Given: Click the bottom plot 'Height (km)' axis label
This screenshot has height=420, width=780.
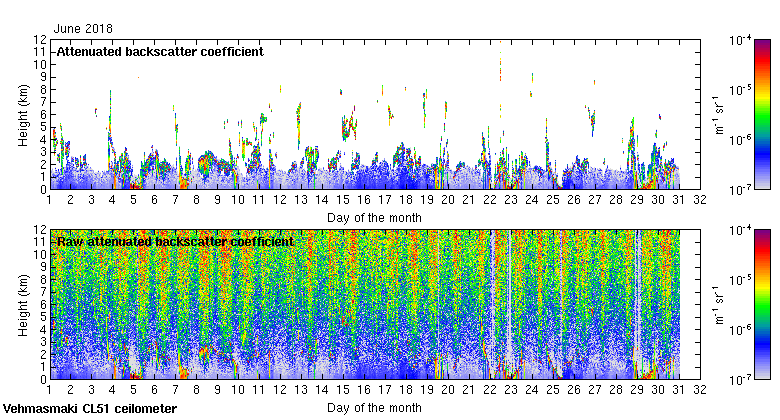Looking at the screenshot, I should coord(23,306).
